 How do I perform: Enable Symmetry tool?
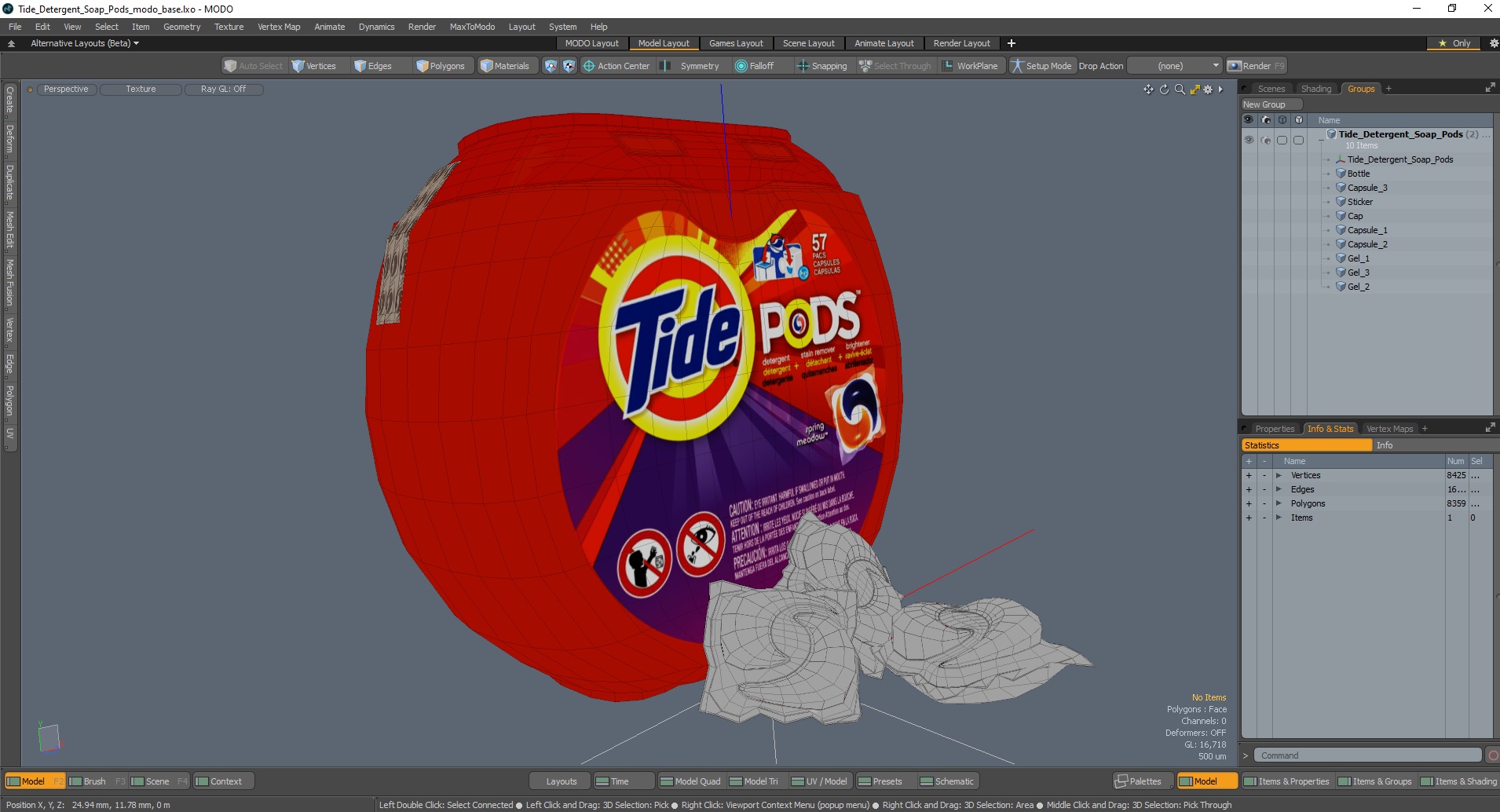coord(690,66)
